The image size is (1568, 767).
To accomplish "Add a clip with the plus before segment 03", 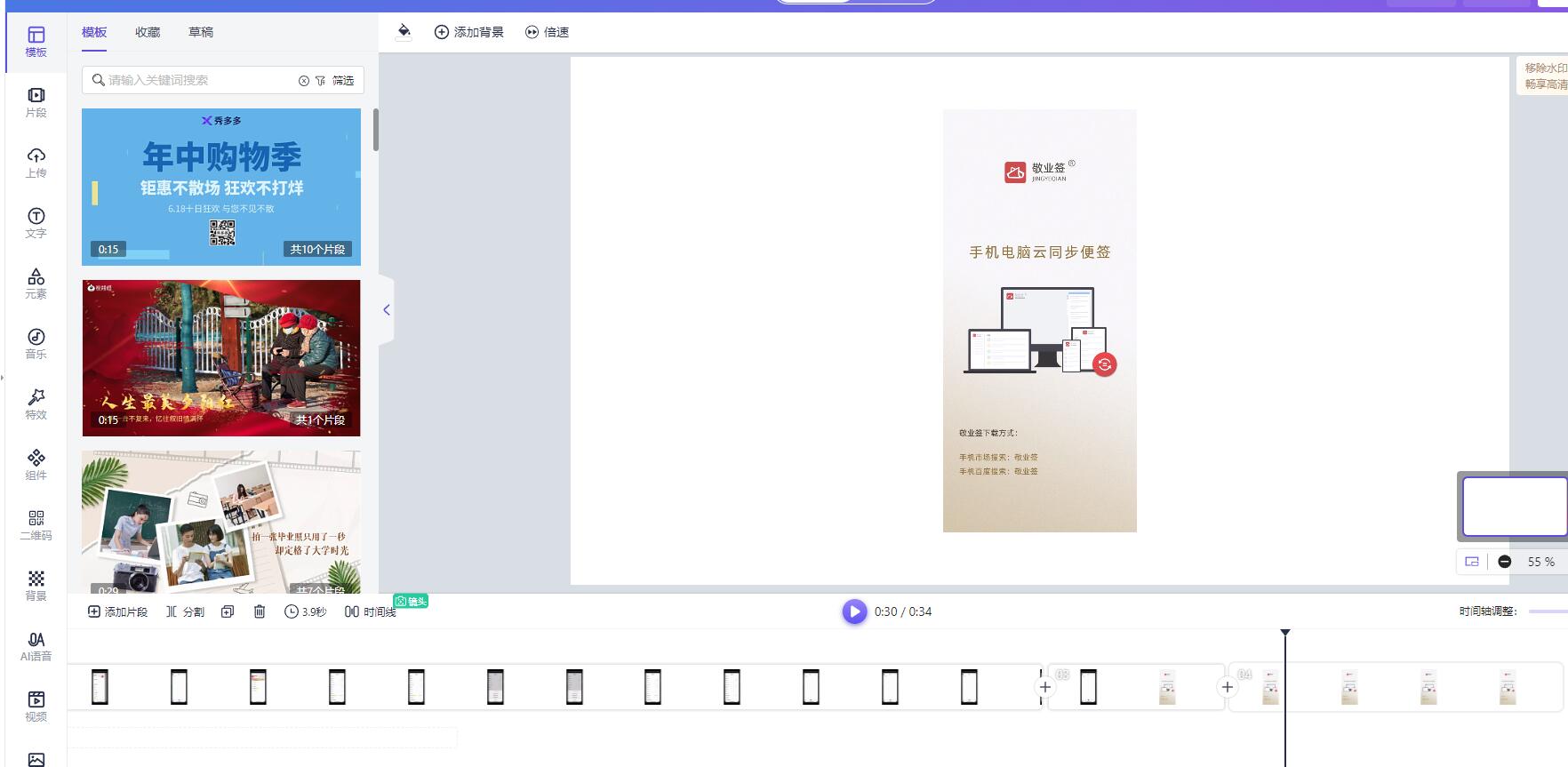I will pyautogui.click(x=1045, y=687).
